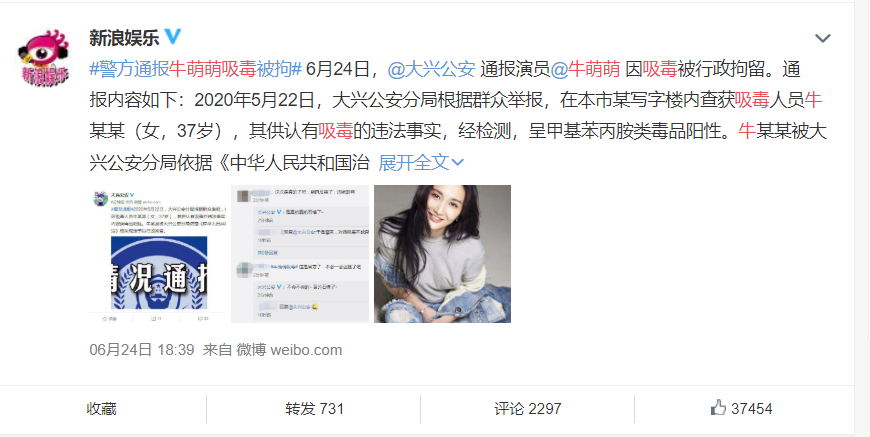Click the blue verified badge beside 新浪娱乐
Image resolution: width=870 pixels, height=437 pixels.
pyautogui.click(x=173, y=37)
